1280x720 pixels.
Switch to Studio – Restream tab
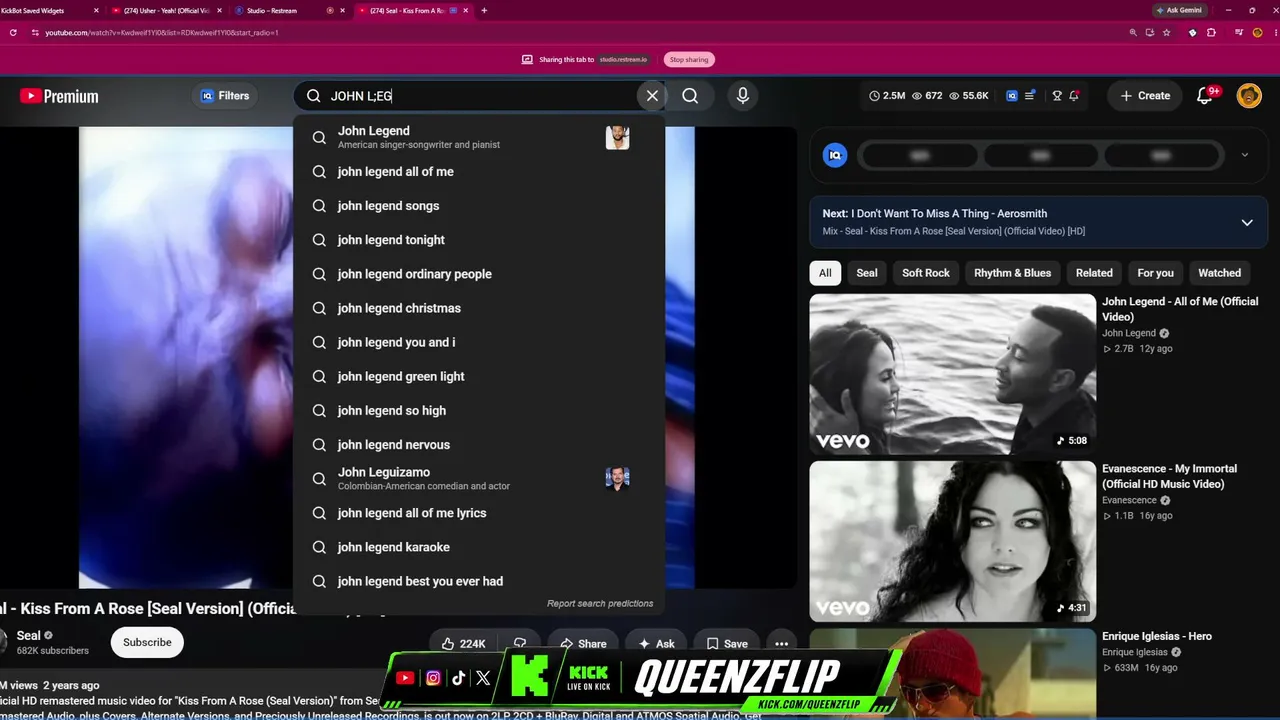click(x=290, y=10)
